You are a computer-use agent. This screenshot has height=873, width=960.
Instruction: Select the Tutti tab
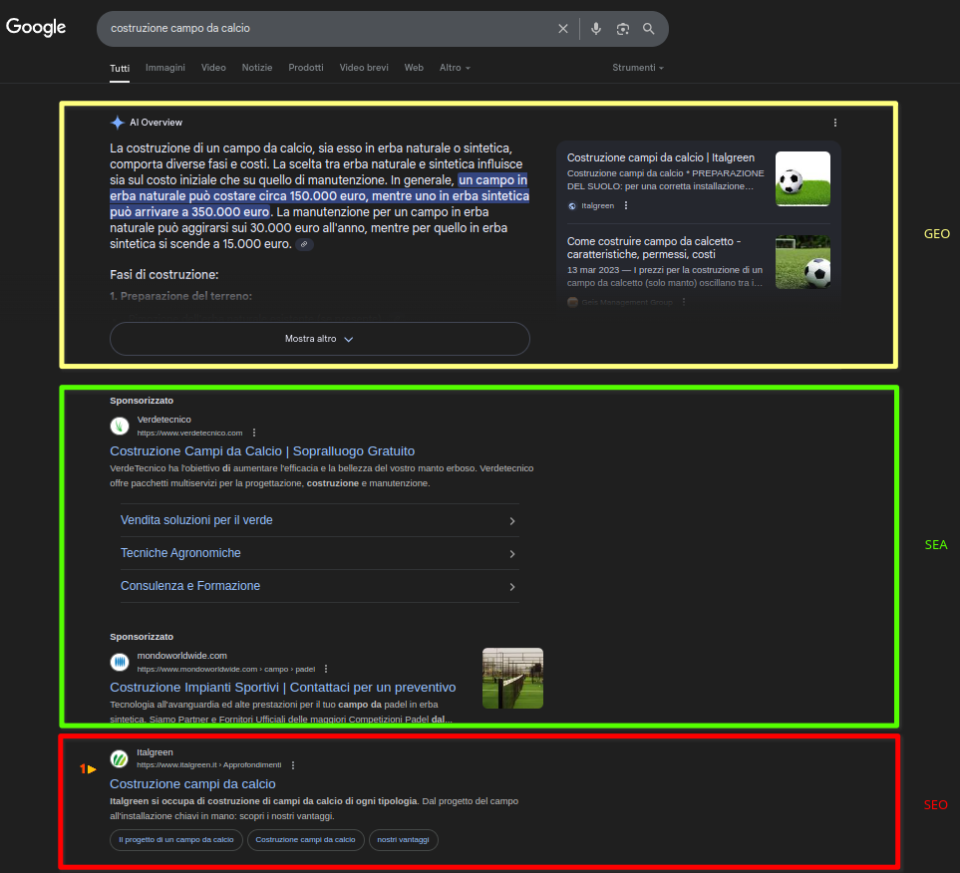pyautogui.click(x=119, y=68)
